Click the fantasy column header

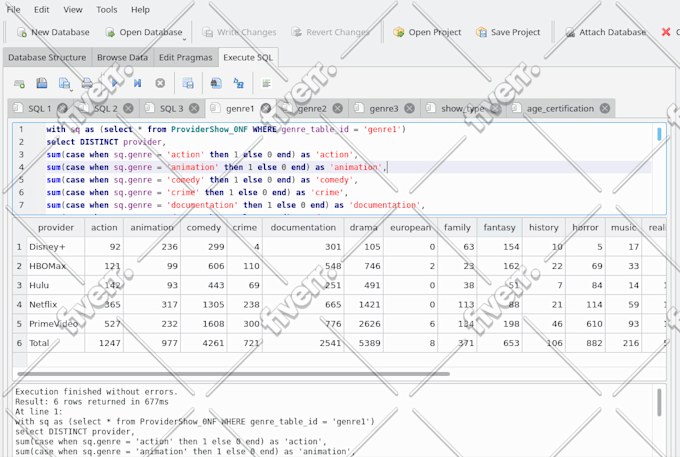(500, 228)
